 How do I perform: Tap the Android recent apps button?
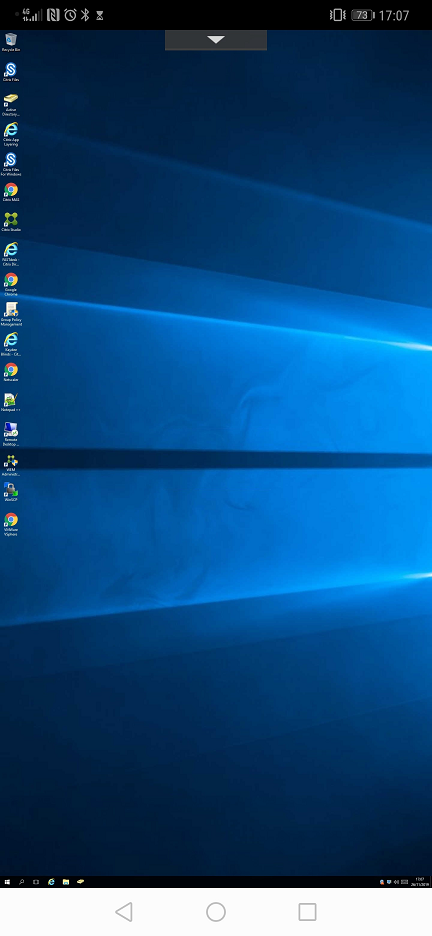coord(307,912)
